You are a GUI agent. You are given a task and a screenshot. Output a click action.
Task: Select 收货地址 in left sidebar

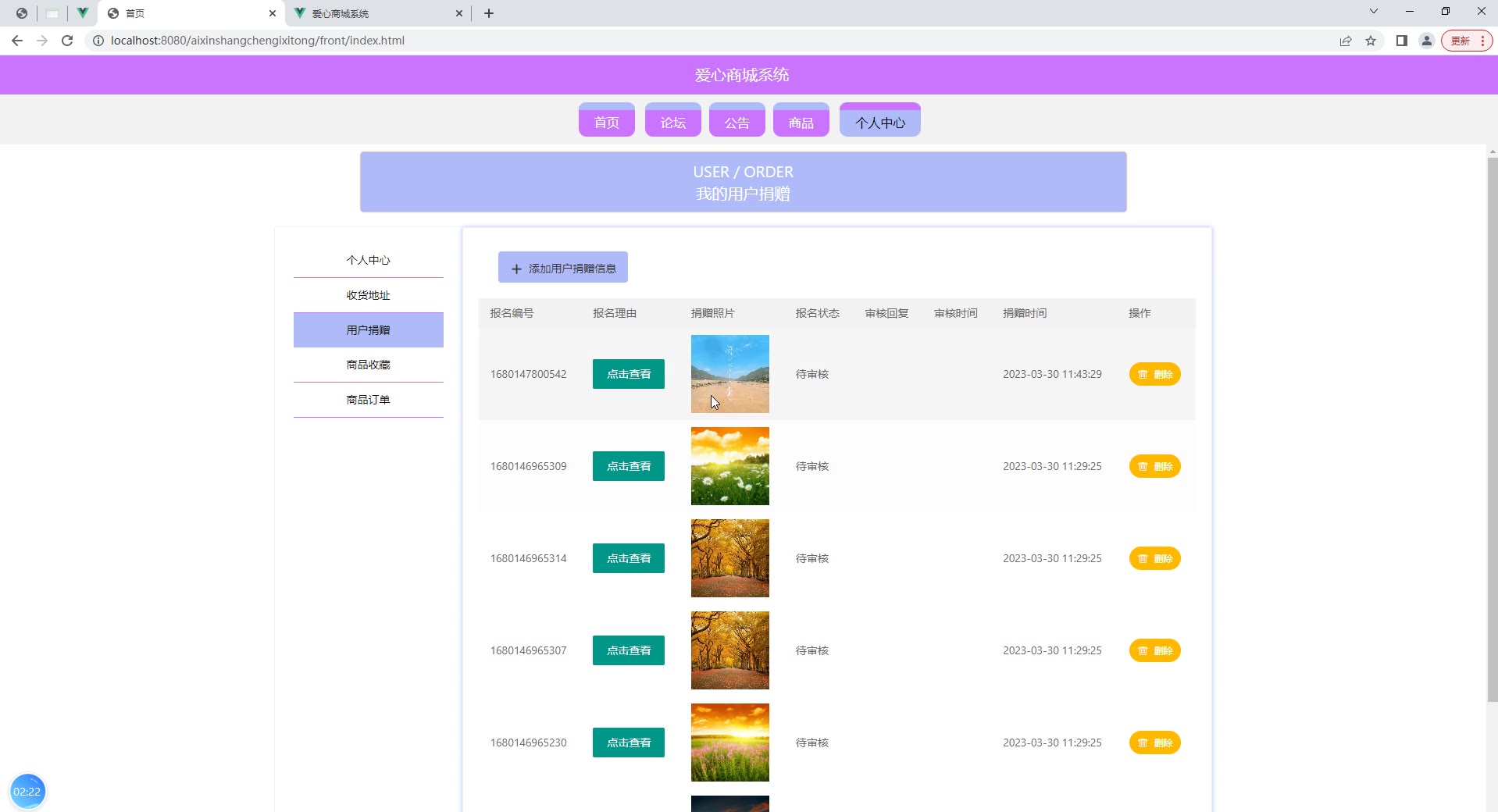click(x=369, y=295)
